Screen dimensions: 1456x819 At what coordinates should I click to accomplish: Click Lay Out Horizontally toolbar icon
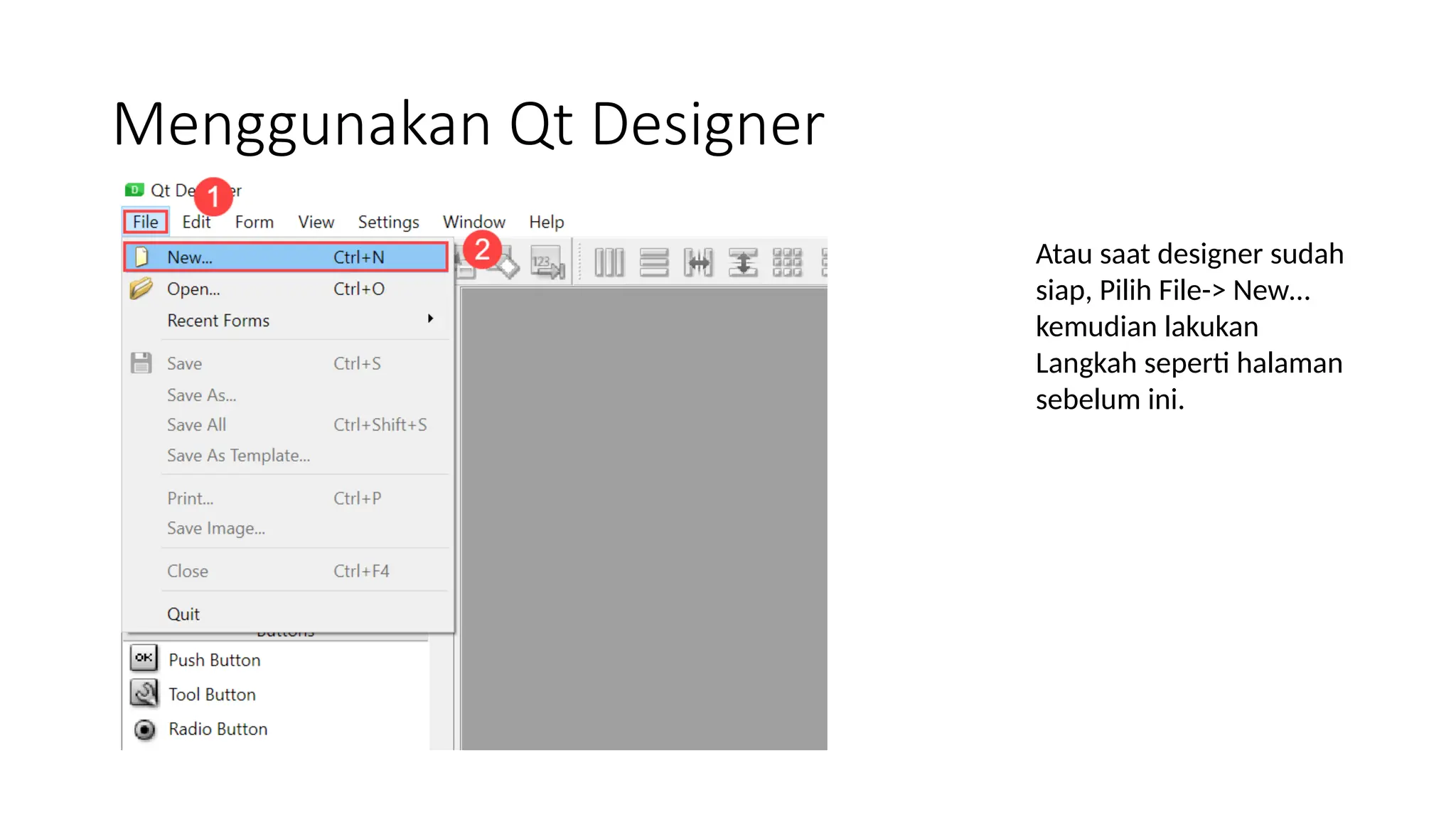point(609,263)
